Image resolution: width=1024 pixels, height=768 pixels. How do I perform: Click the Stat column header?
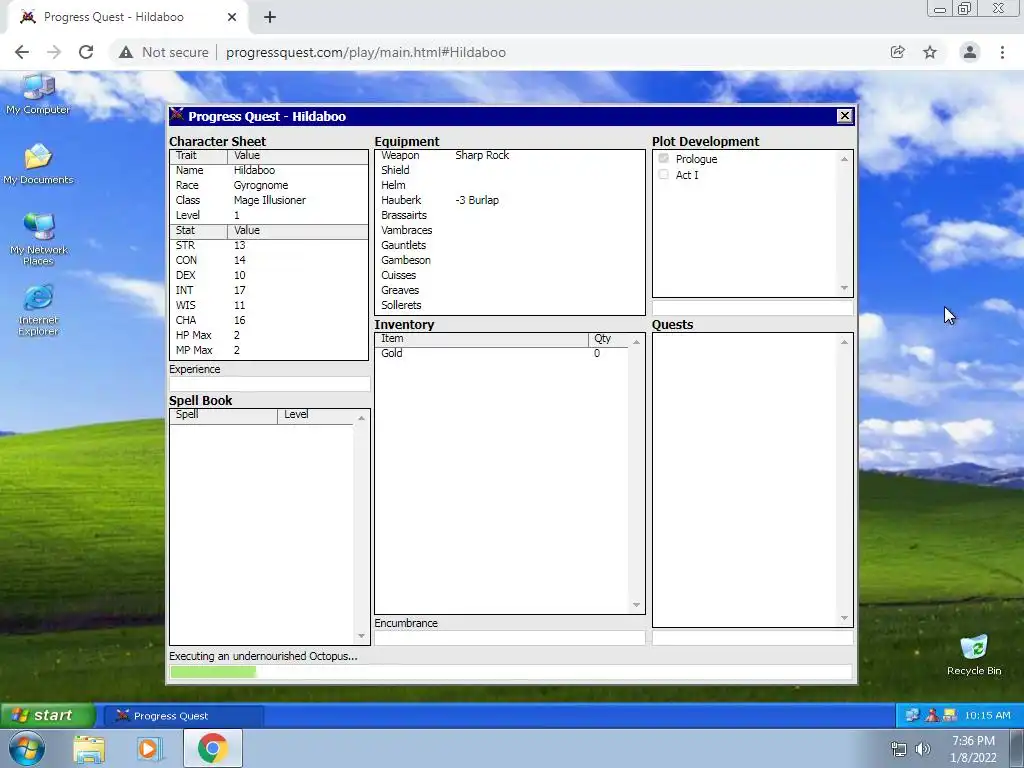[199, 231]
